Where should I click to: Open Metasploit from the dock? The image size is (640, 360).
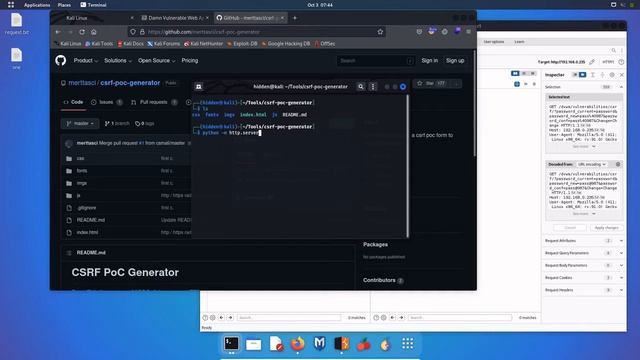click(x=320, y=344)
